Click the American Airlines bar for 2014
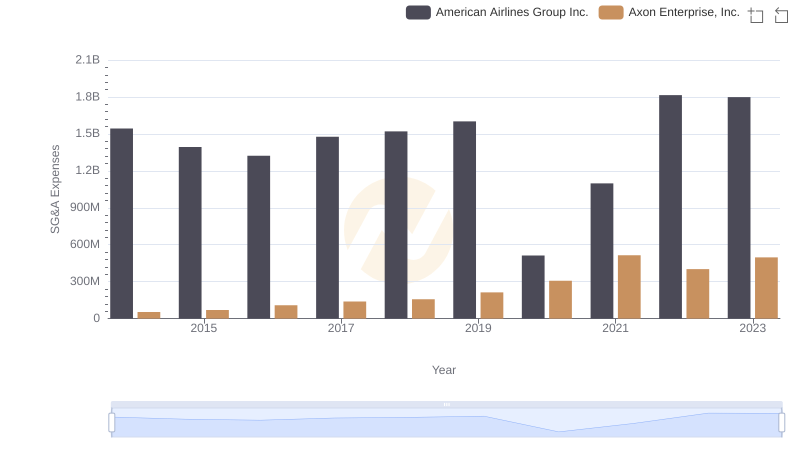The image size is (800, 461). [x=121, y=223]
